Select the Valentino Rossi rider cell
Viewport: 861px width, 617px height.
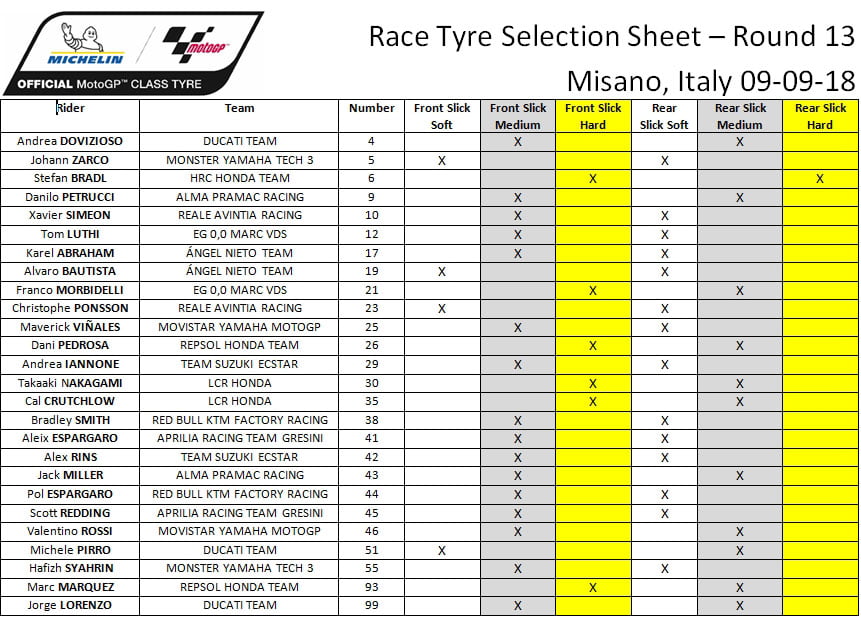click(x=70, y=532)
